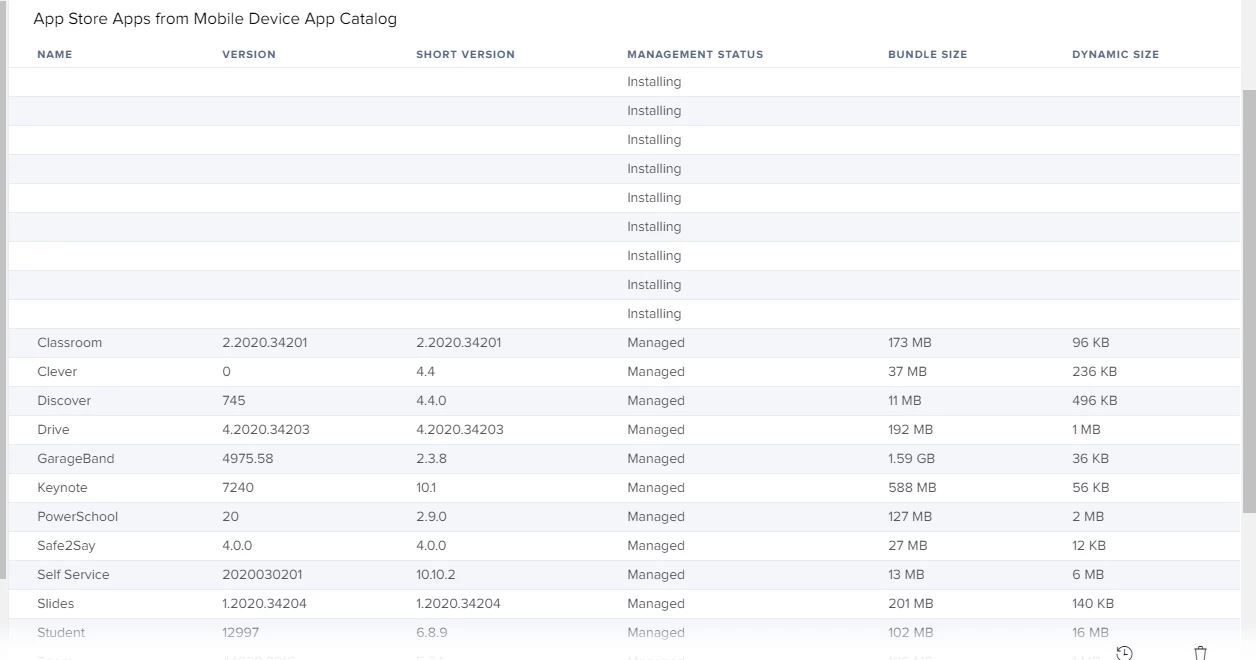
Task: Click Discover's bundle size 11 MB
Action: pyautogui.click(x=905, y=401)
